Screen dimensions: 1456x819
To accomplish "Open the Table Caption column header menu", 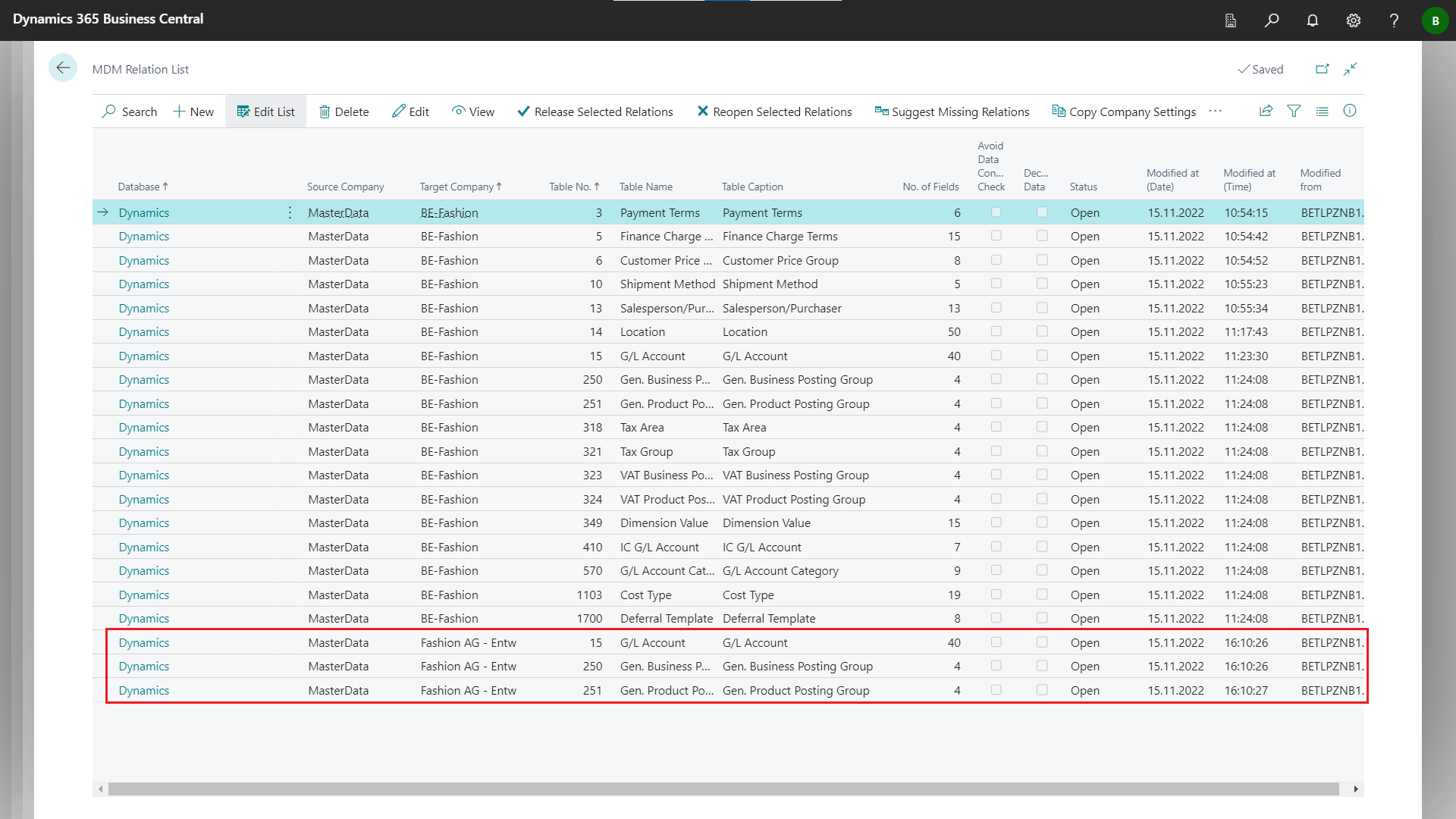I will point(752,187).
